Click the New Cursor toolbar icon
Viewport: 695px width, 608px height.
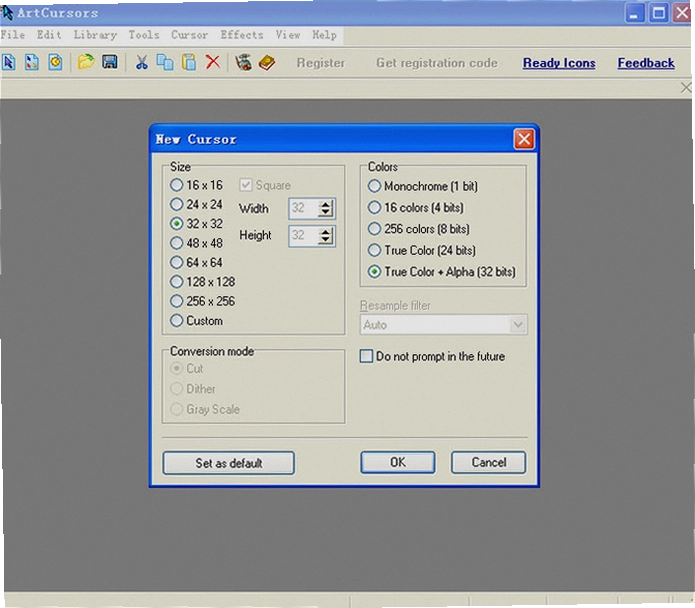pyautogui.click(x=9, y=62)
